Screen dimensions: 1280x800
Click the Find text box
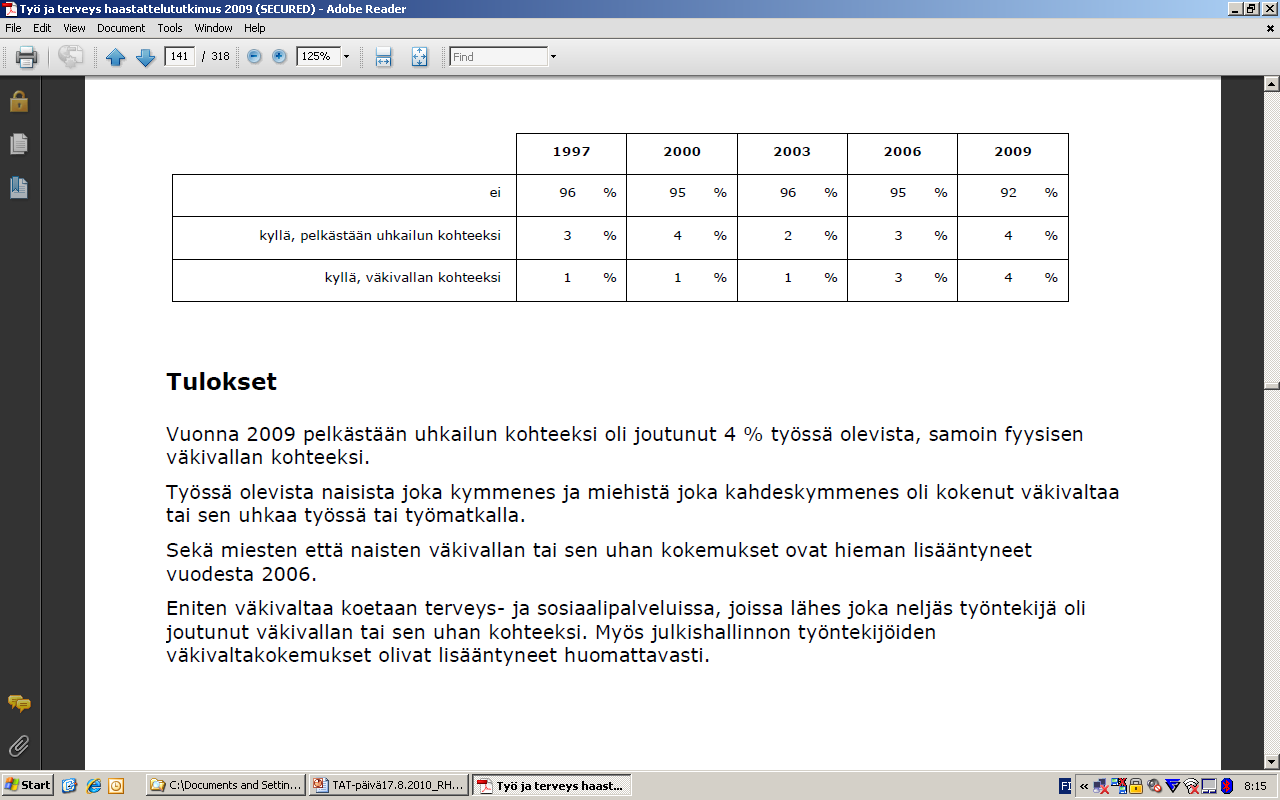(x=498, y=57)
